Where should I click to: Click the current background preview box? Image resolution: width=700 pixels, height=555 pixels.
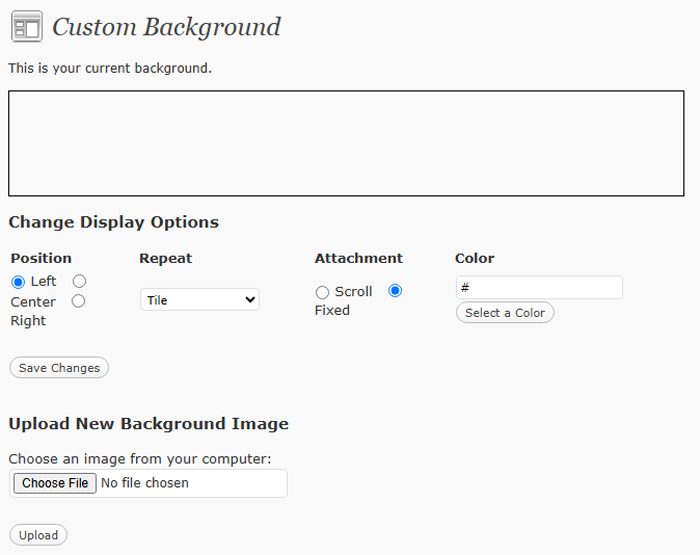(346, 143)
